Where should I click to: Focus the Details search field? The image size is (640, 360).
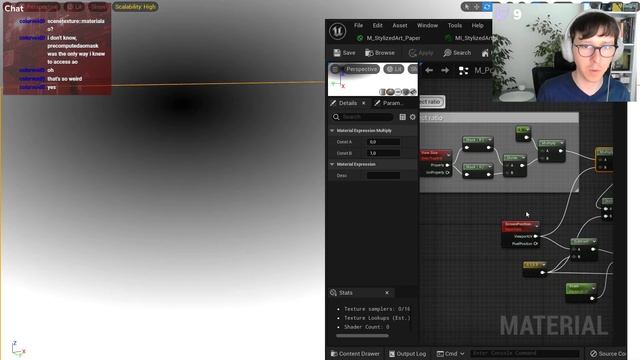tap(362, 117)
